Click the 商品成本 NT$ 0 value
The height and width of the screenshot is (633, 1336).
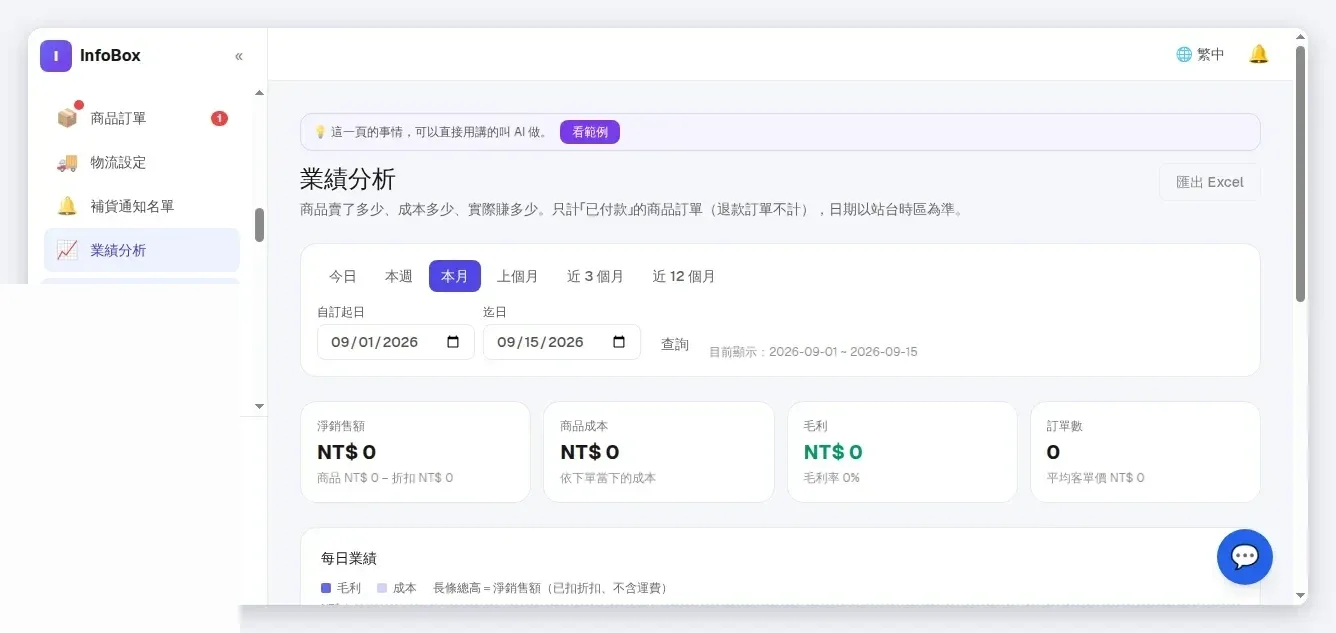pos(590,452)
